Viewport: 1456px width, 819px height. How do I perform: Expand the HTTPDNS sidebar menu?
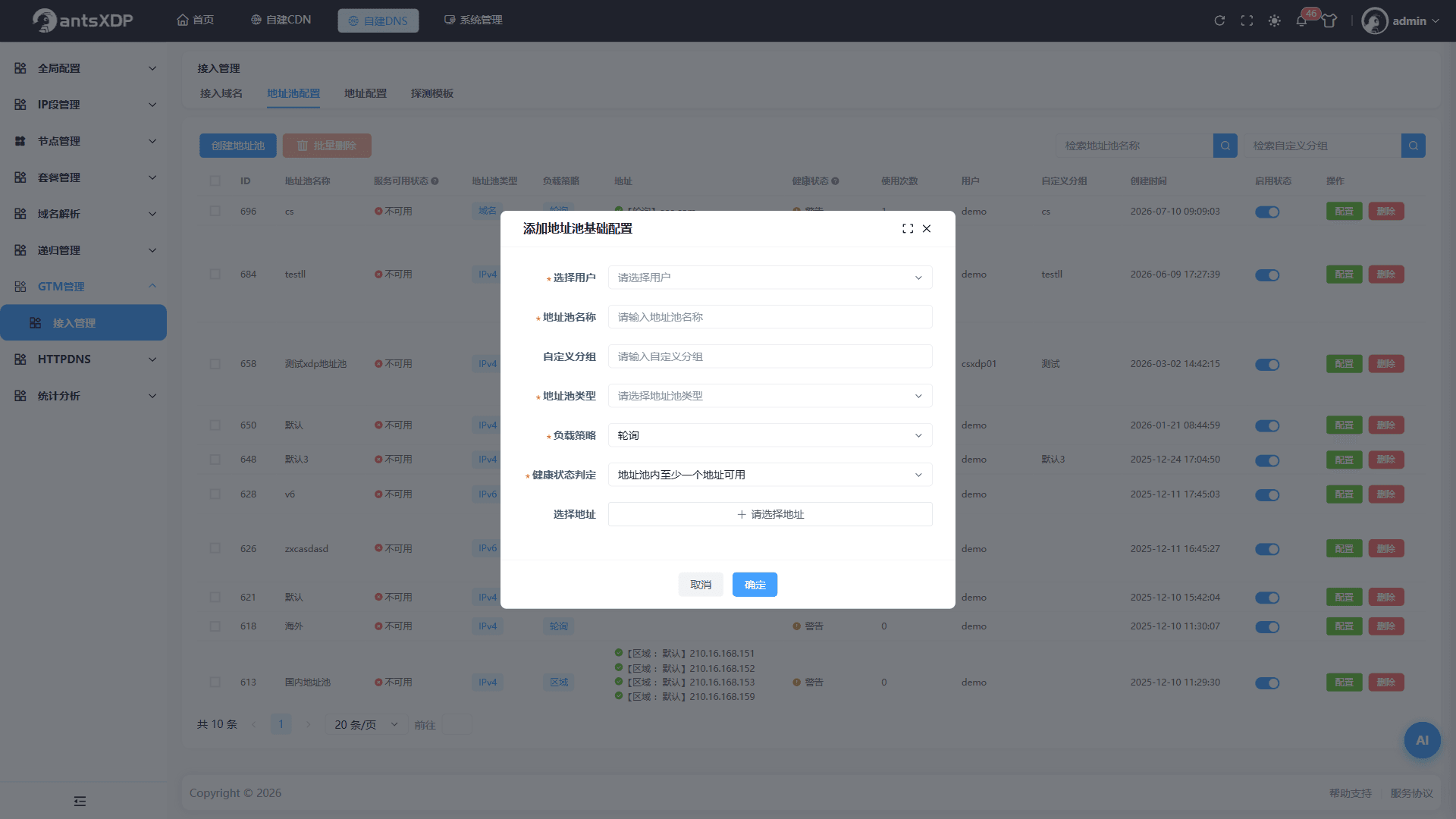[83, 359]
